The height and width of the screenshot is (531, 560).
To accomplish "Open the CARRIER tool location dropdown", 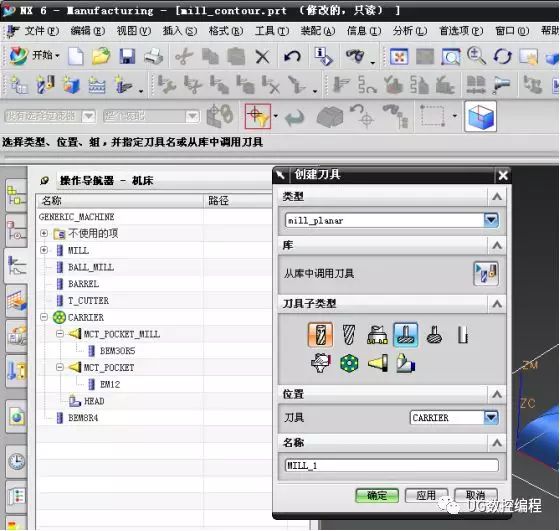I will click(491, 417).
